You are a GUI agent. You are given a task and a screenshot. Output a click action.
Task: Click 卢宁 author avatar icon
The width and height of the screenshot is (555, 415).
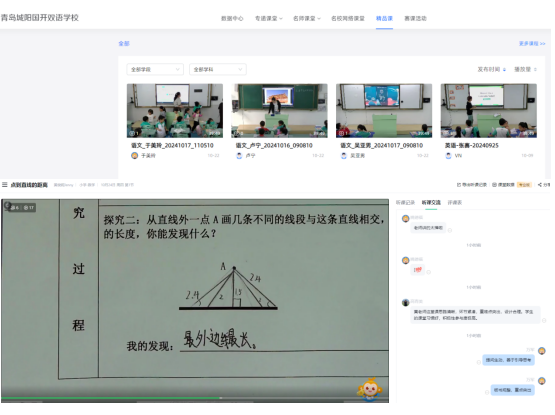click(x=239, y=155)
